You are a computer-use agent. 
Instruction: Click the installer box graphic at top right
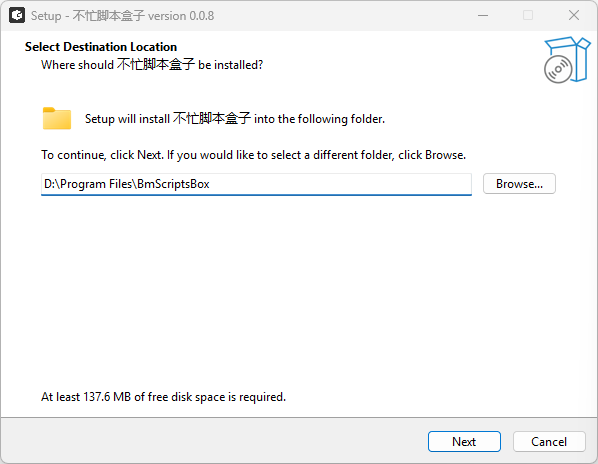click(567, 59)
